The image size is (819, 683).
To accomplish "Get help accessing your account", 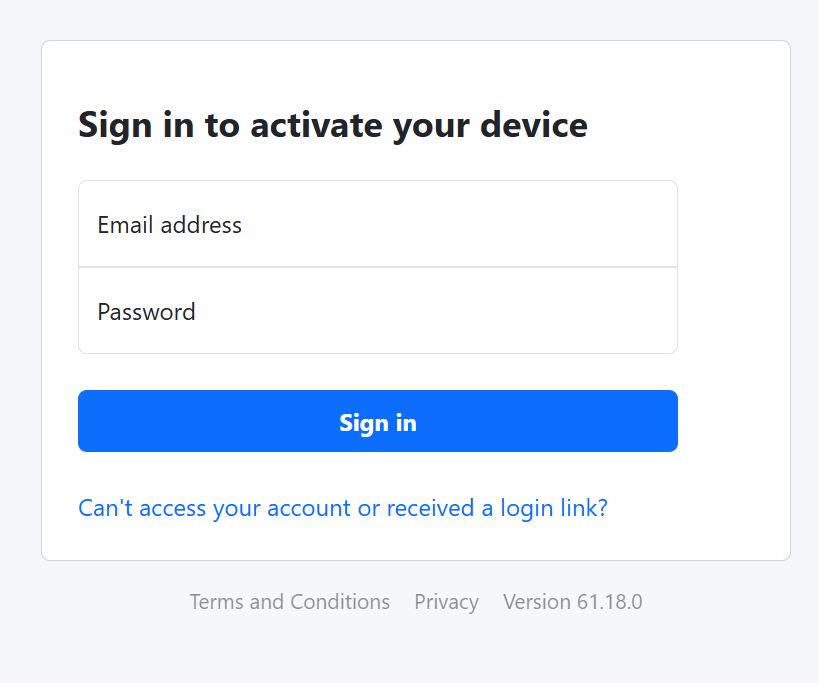I will 215,508.
